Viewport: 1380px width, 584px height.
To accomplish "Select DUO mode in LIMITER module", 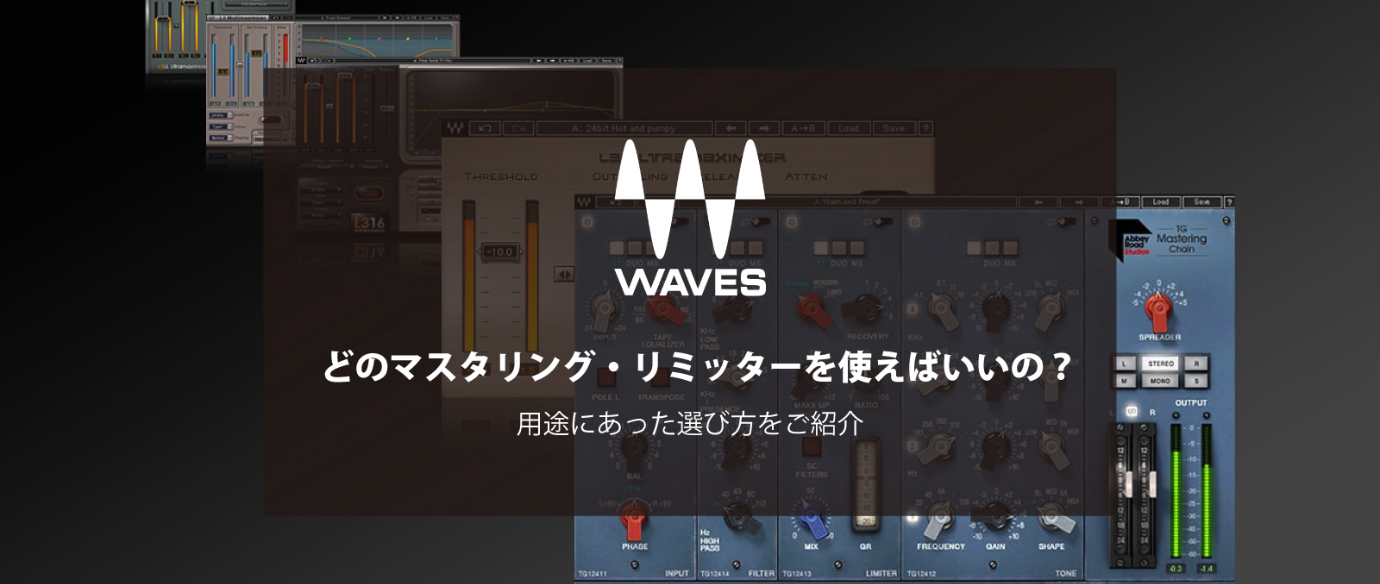I will (838, 247).
